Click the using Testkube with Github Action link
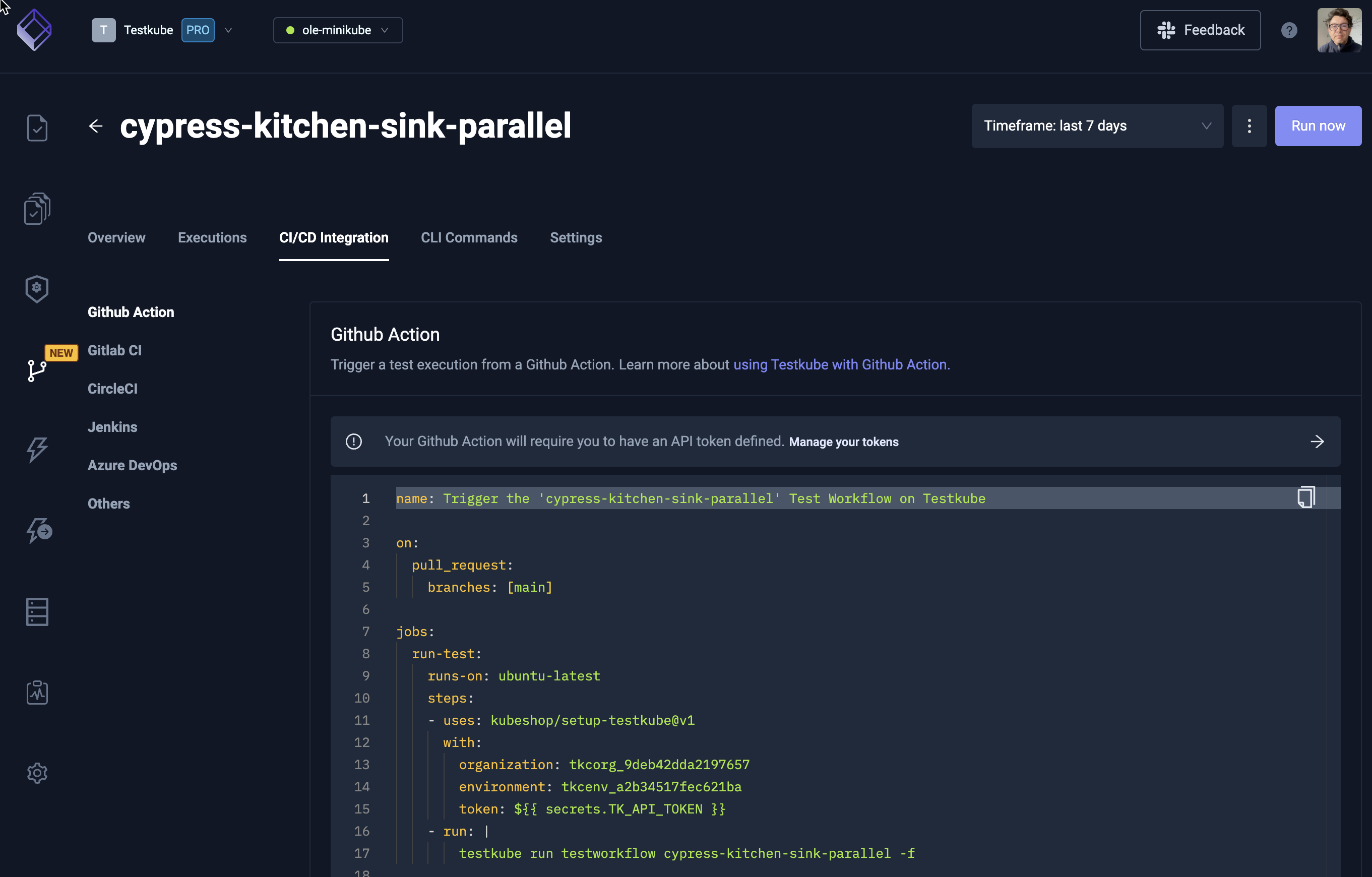1372x877 pixels. [x=840, y=364]
